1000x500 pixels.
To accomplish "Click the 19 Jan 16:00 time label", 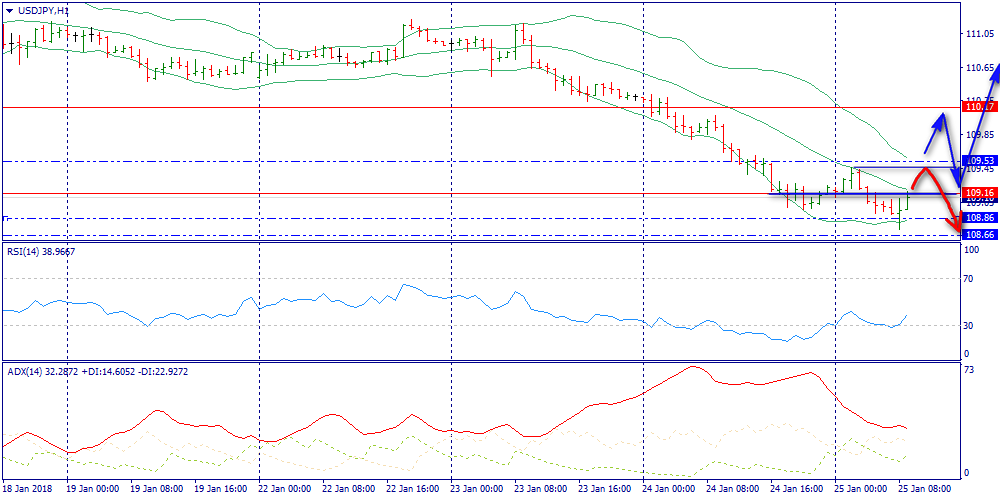I will click(x=219, y=489).
